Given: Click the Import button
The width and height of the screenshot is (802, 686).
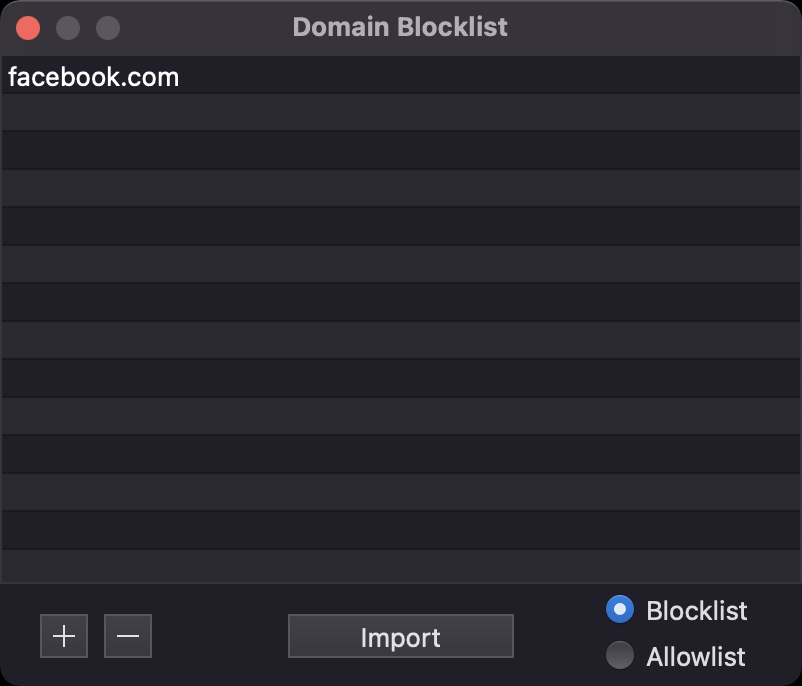Looking at the screenshot, I should 400,637.
